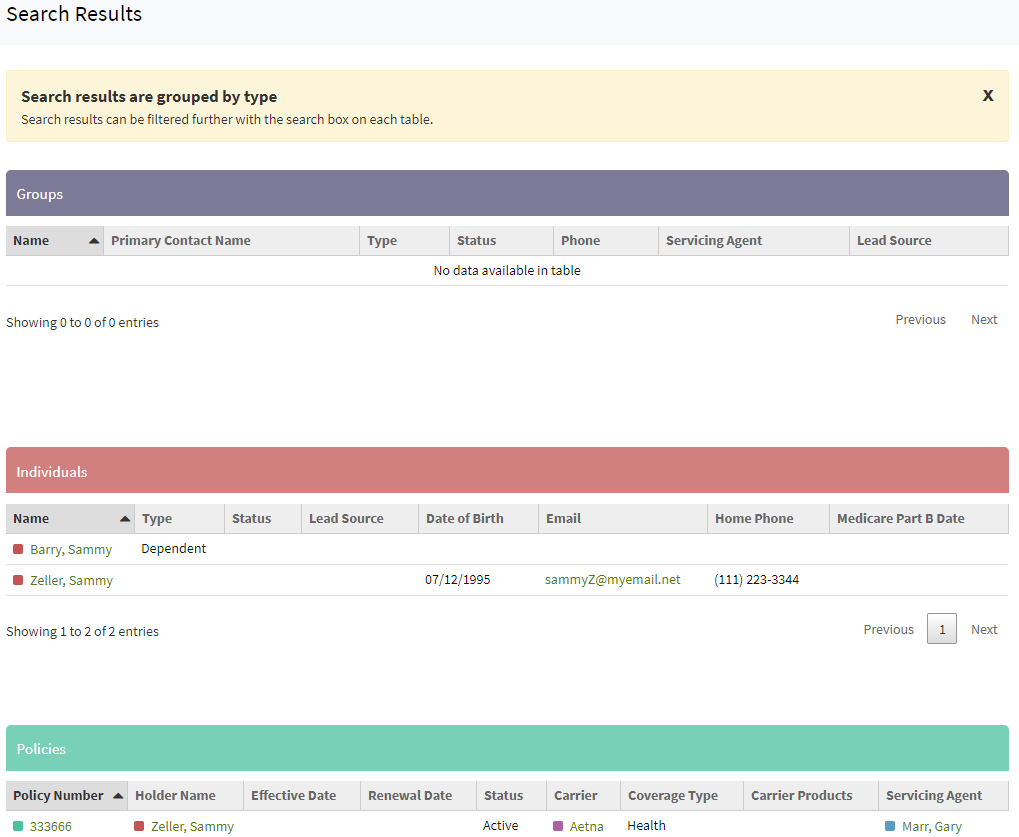
Task: Click Next under the Individuals table
Action: tap(983, 629)
